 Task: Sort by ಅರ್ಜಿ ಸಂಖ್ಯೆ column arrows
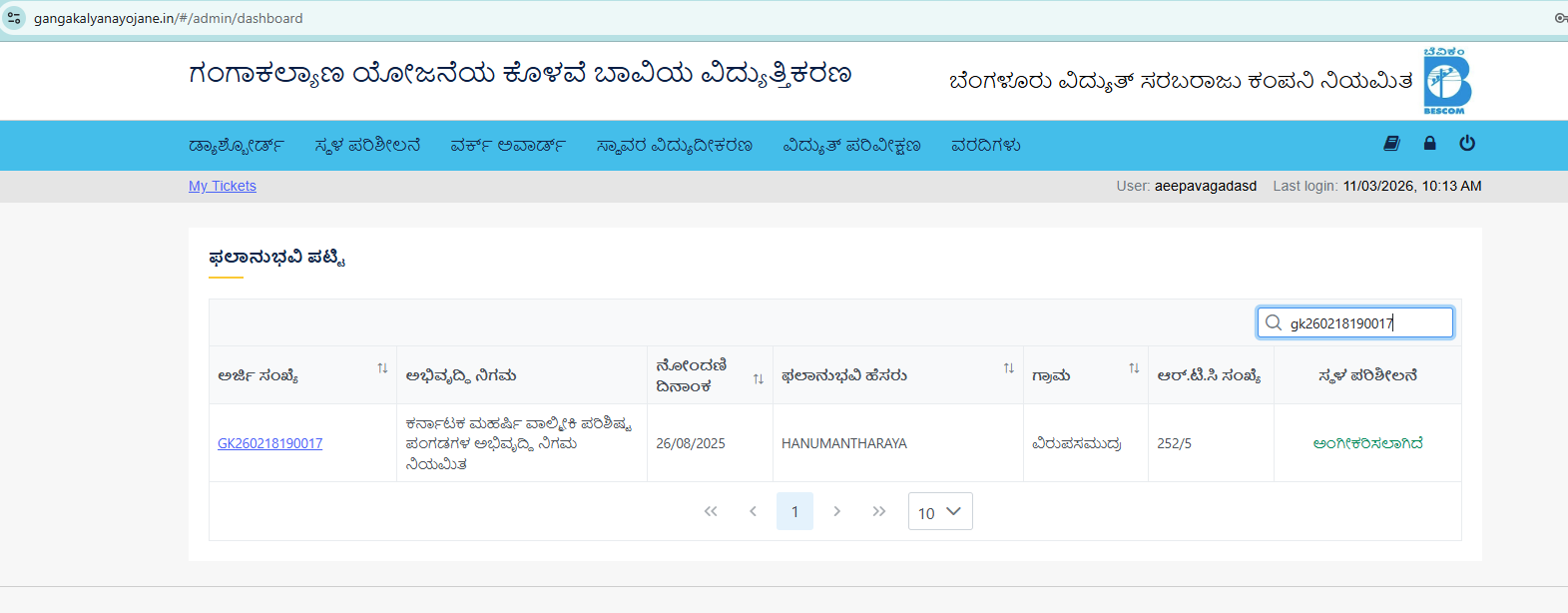[382, 368]
